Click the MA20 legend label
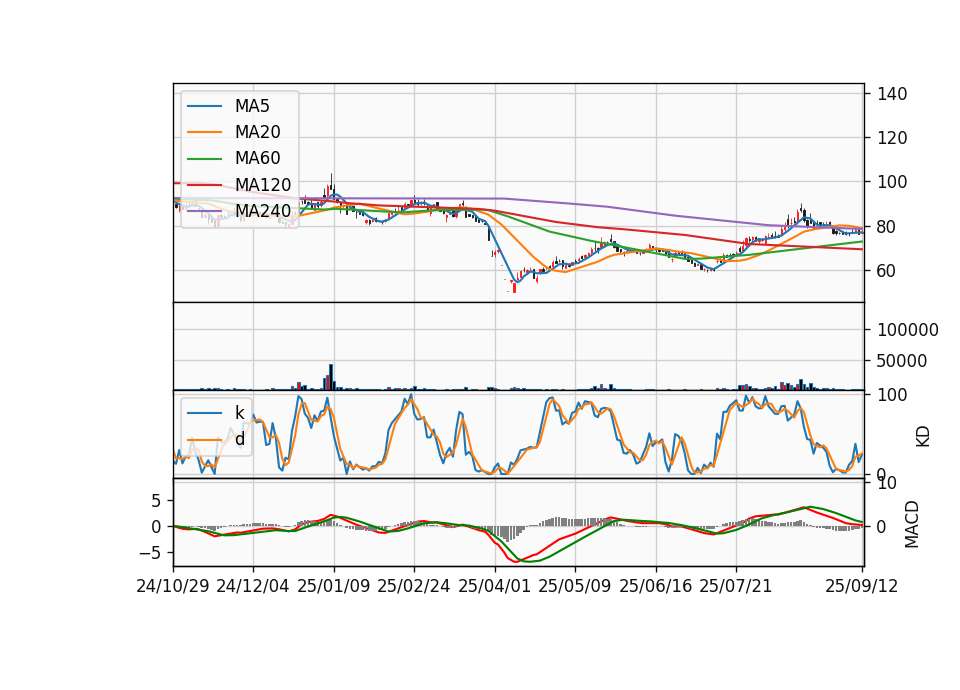Screen dimensions: 960x690 coord(257,132)
